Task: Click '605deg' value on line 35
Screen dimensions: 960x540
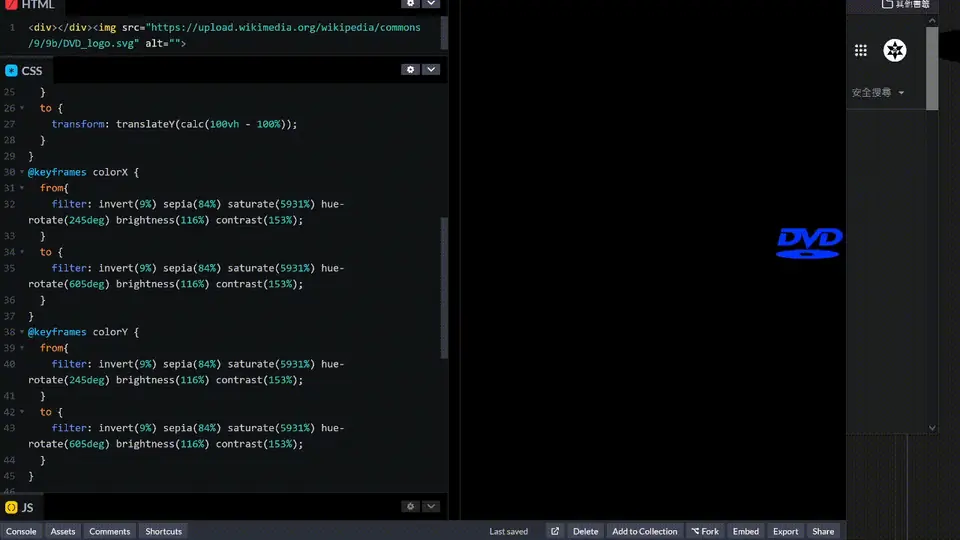Action: 86,284
